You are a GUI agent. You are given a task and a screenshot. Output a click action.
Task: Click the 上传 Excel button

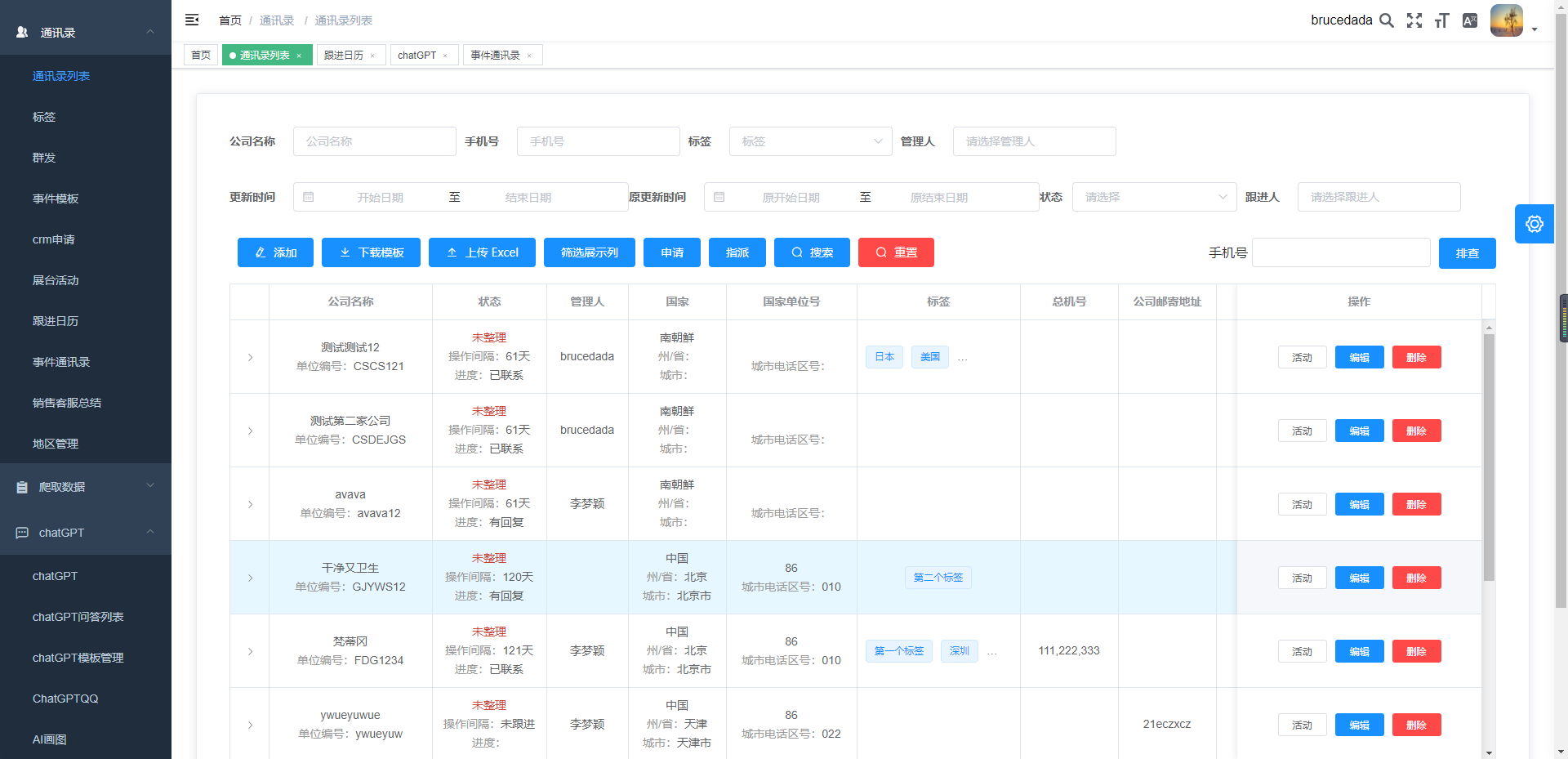(482, 252)
